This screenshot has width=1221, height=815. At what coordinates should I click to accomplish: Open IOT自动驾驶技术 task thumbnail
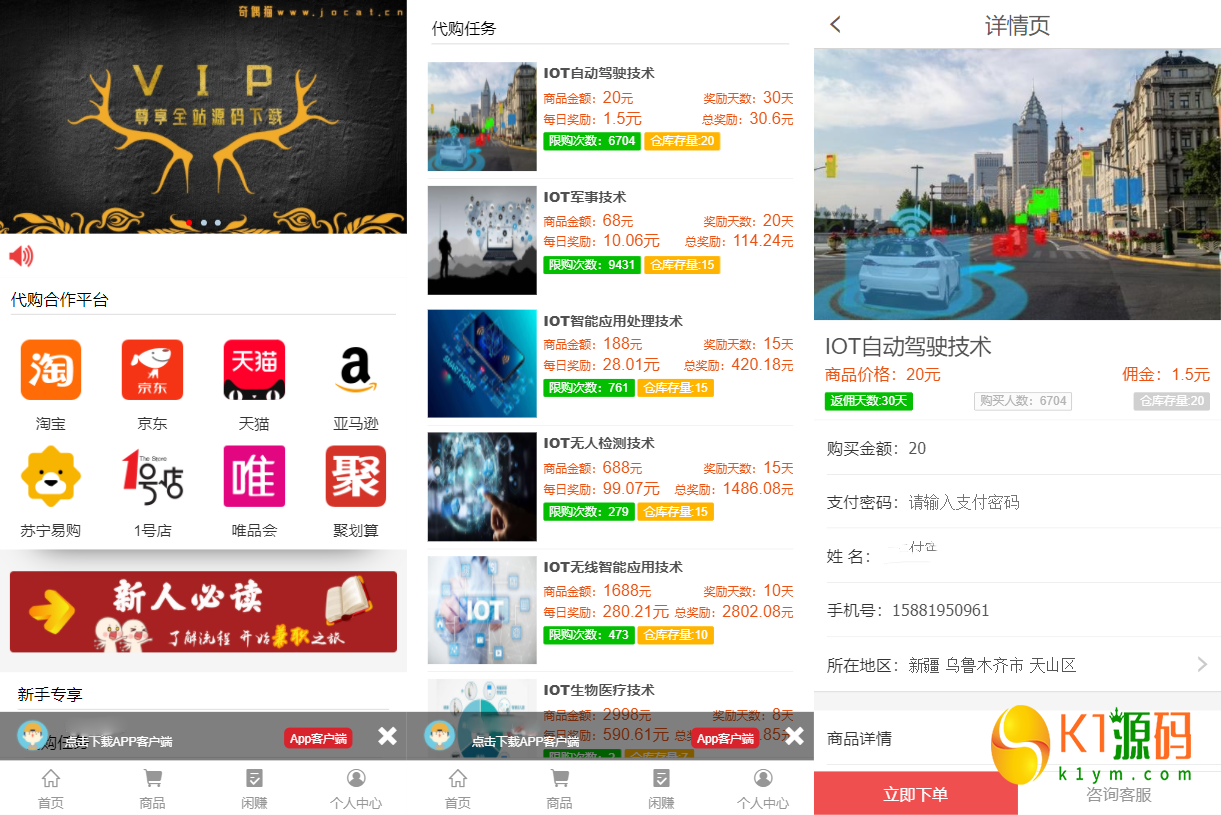tap(482, 116)
